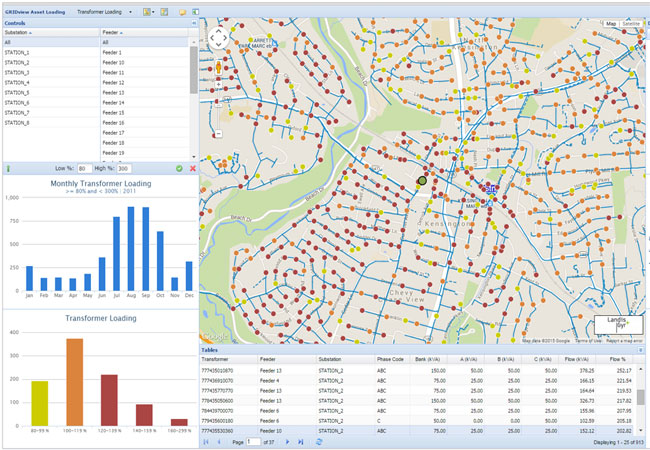
Task: Open the map layers toolbar dropdown icon
Action: pyautogui.click(x=148, y=12)
